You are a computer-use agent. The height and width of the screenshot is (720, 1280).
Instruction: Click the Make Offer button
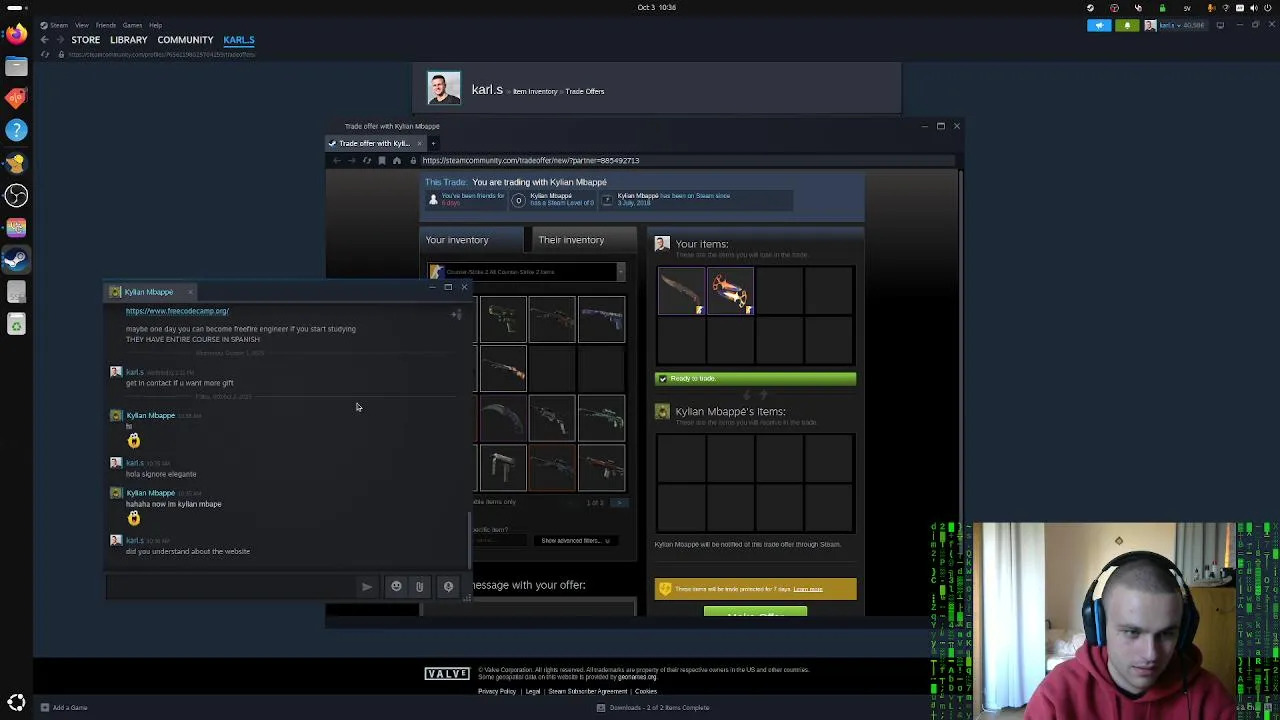[x=755, y=612]
